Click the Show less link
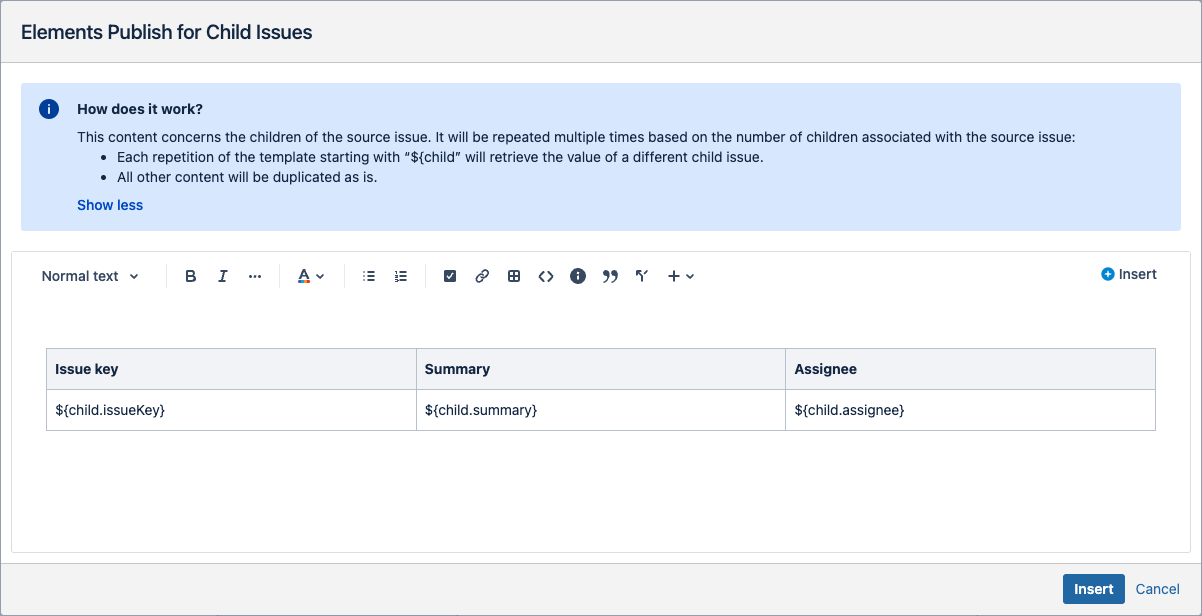The image size is (1202, 616). [110, 205]
